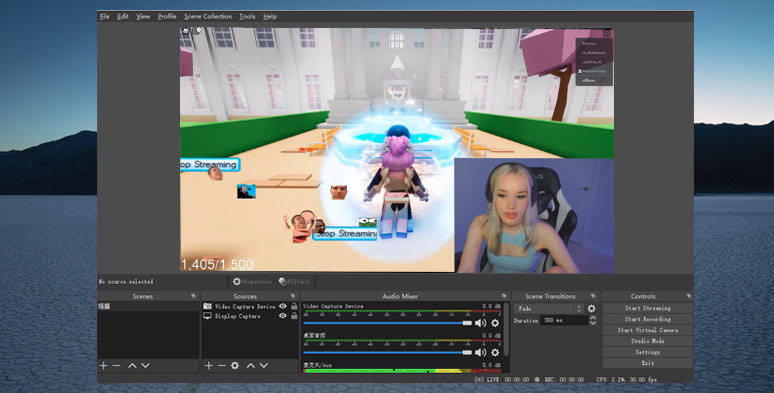
Task: Move source up in the Sources panel
Action: [251, 365]
